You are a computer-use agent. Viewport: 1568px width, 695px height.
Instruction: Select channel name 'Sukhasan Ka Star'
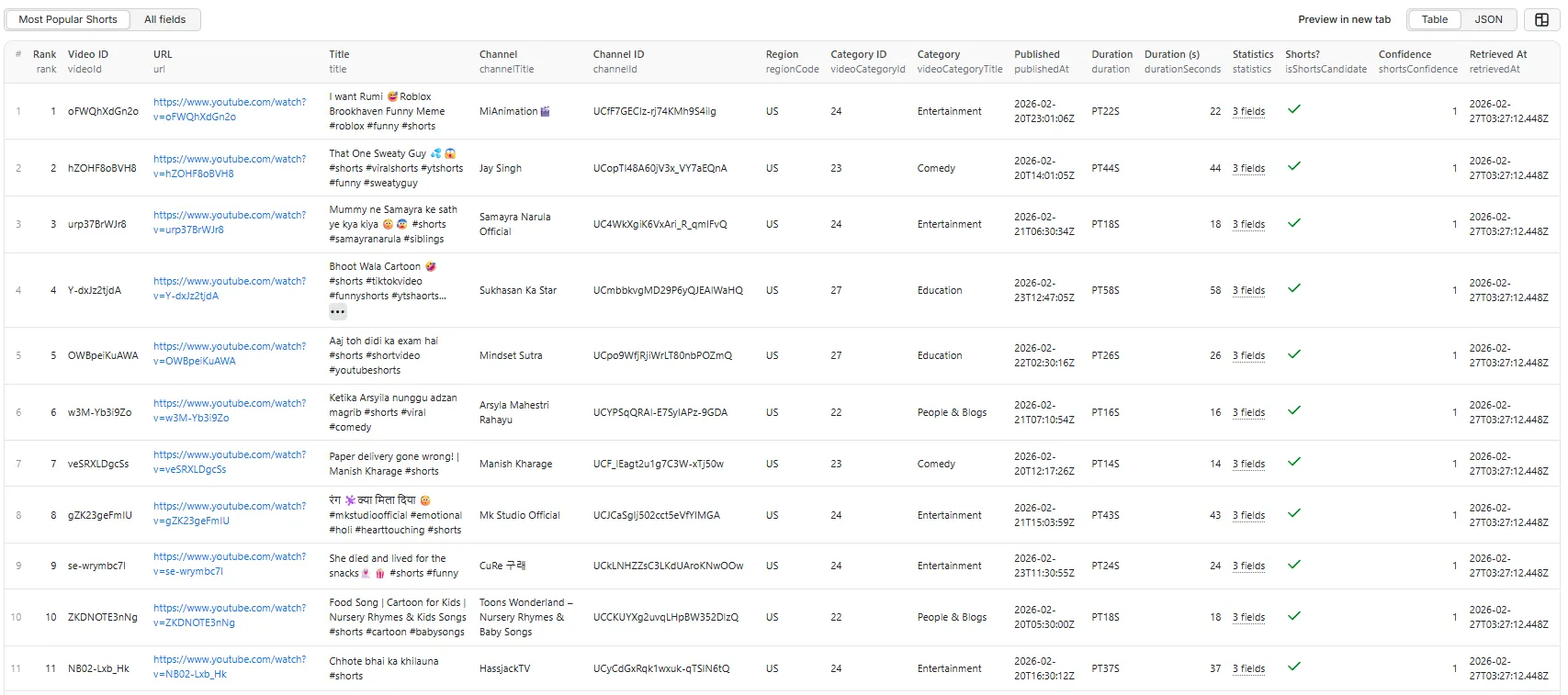518,290
